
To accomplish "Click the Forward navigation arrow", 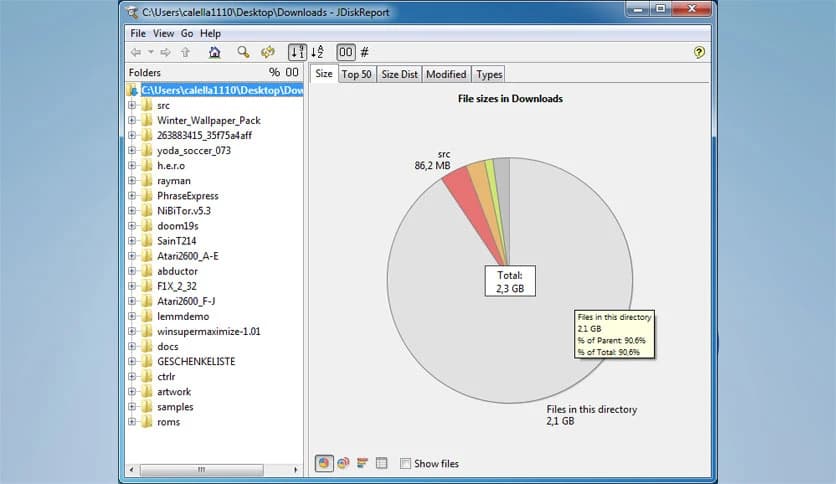I will [165, 52].
